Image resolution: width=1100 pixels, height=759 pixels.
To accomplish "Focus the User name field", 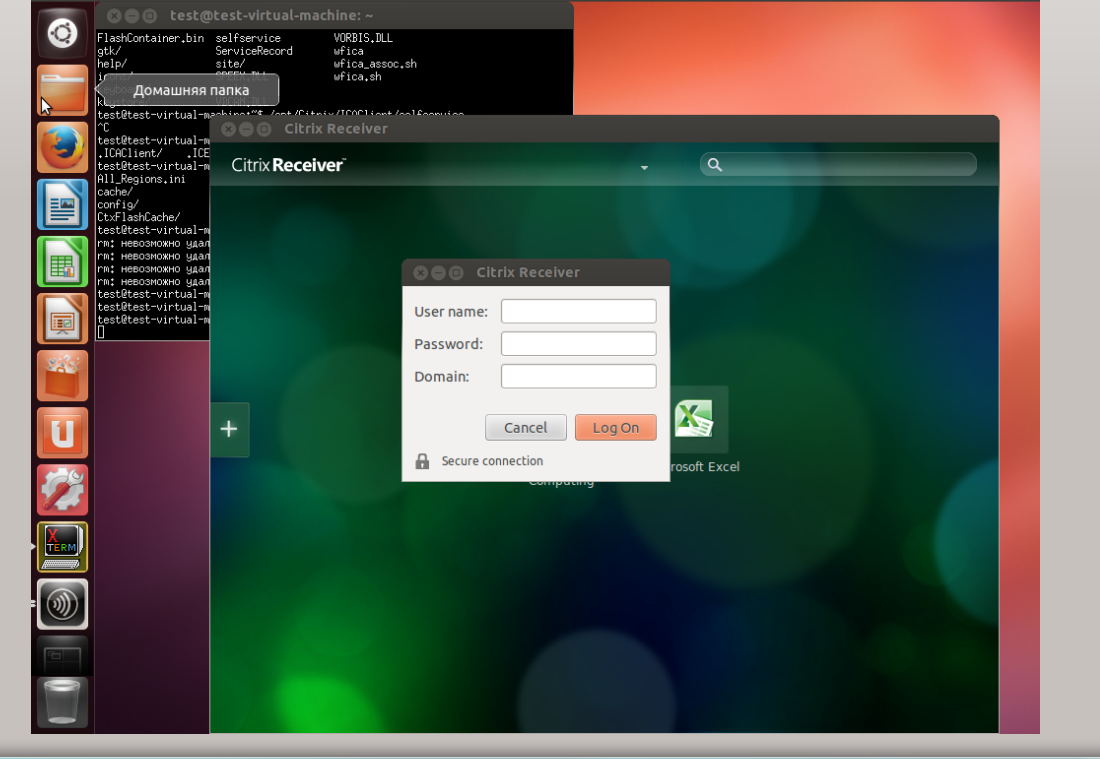I will [x=579, y=311].
